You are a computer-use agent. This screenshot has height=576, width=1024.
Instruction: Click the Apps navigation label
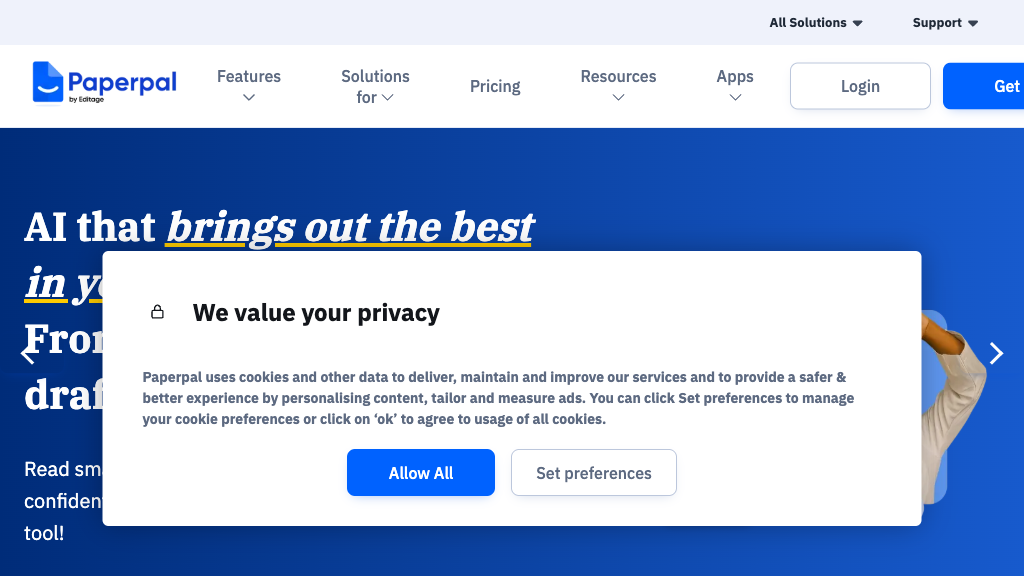pos(735,76)
